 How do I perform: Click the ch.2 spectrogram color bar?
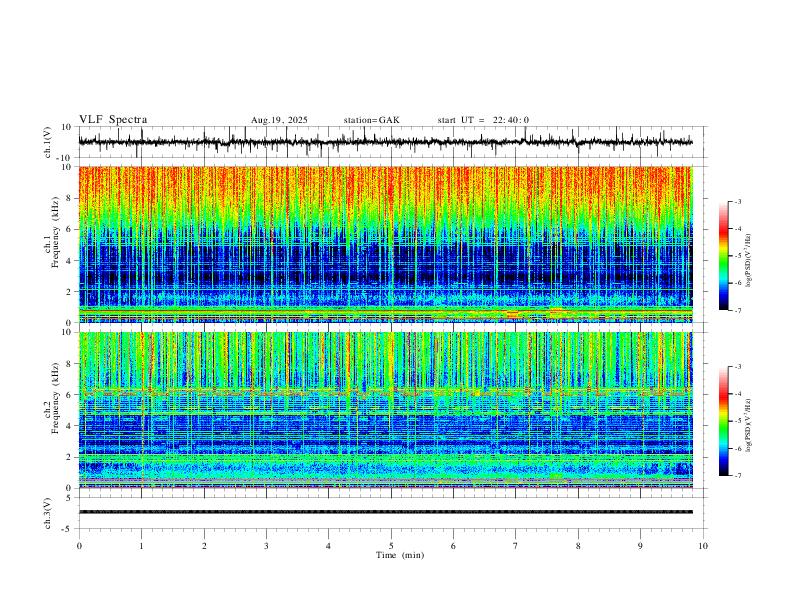click(x=723, y=421)
